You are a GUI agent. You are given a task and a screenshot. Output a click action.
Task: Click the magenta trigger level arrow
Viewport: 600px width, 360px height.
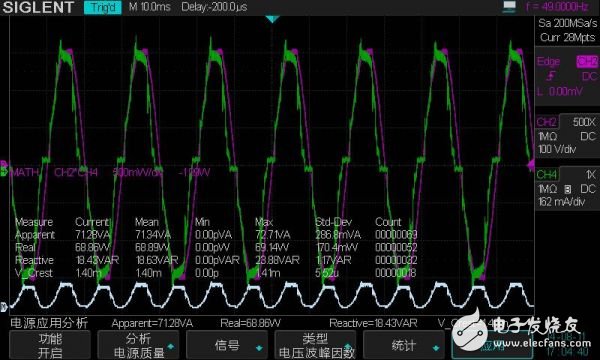point(531,165)
